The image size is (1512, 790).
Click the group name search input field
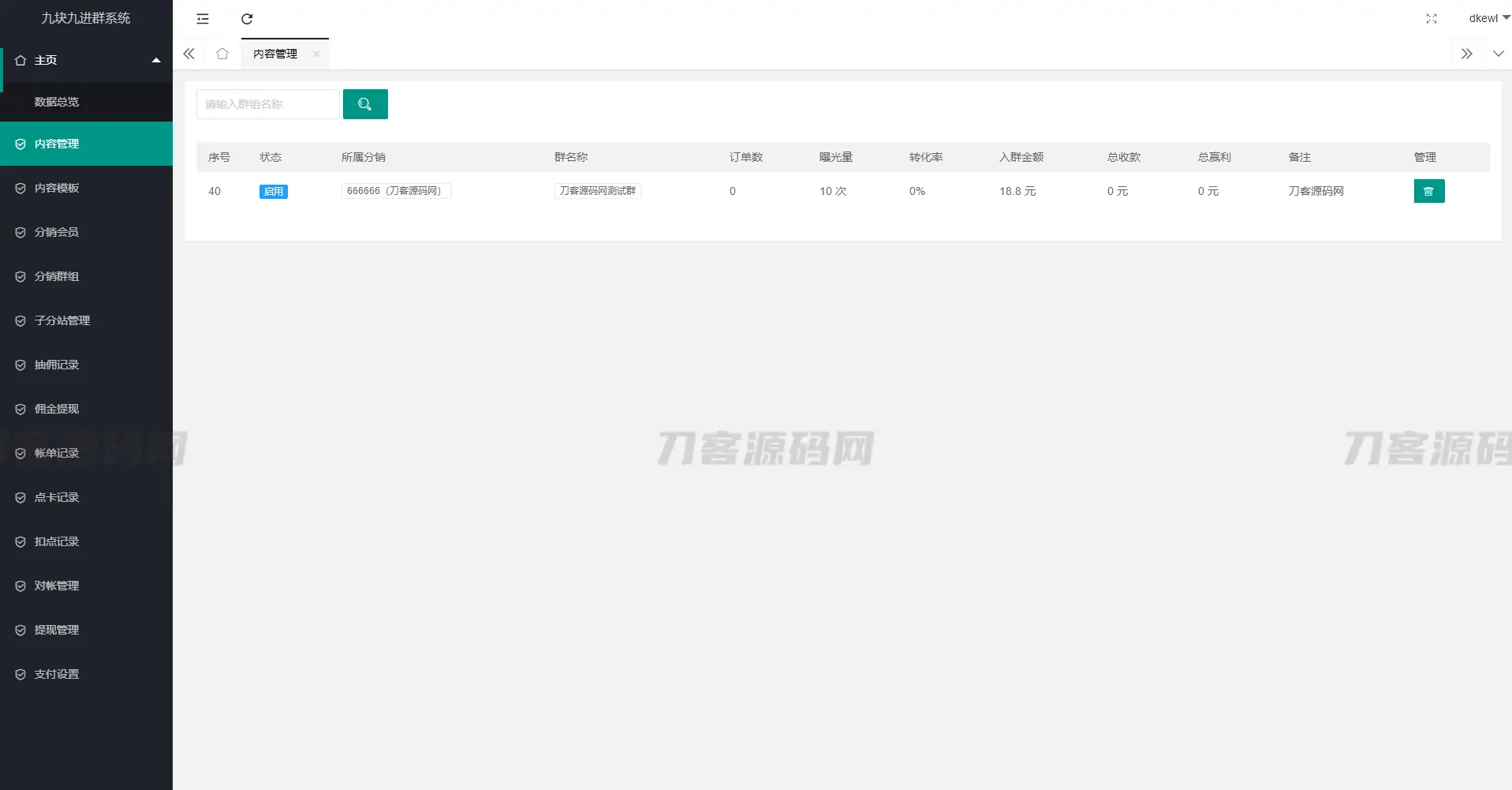[x=267, y=103]
